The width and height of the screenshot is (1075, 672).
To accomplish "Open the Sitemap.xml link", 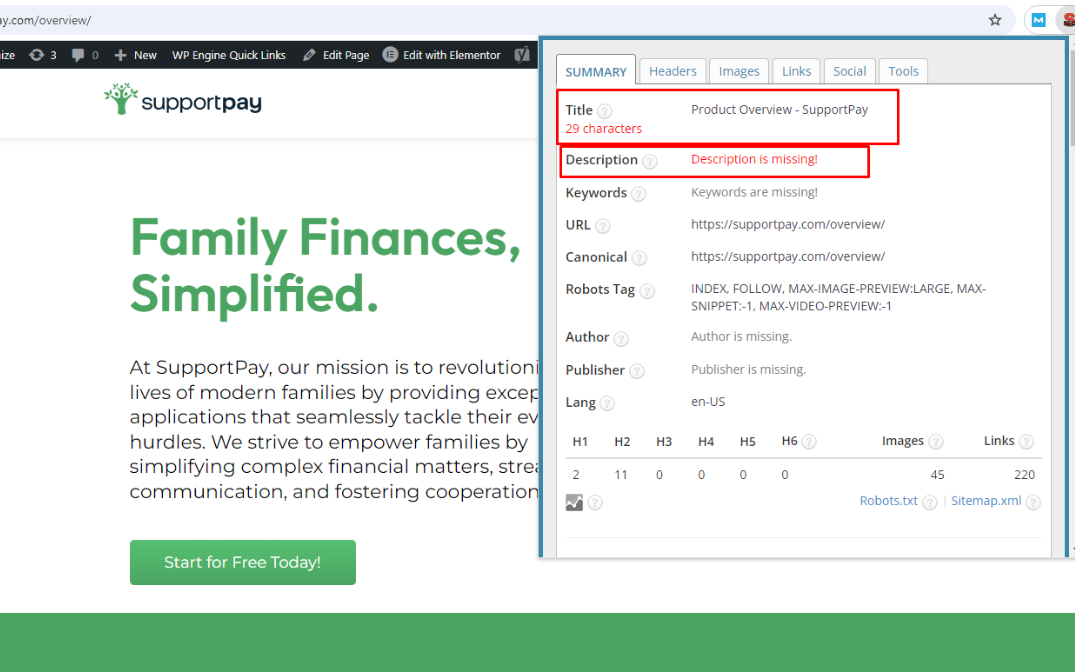I will (x=985, y=501).
